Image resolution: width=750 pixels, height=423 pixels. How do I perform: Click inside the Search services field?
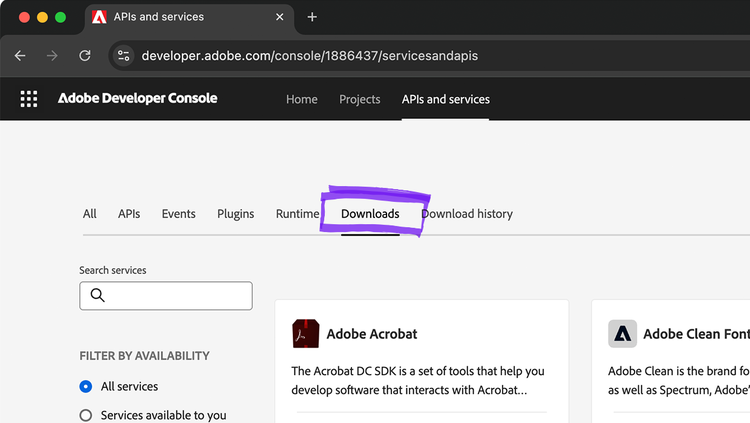[x=175, y=296]
